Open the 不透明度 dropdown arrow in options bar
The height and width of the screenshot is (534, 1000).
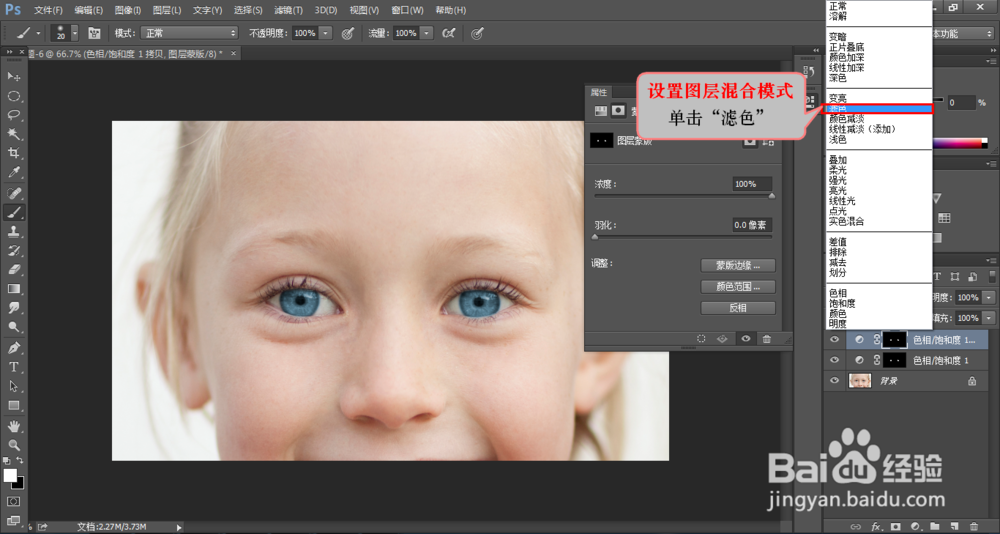(325, 33)
